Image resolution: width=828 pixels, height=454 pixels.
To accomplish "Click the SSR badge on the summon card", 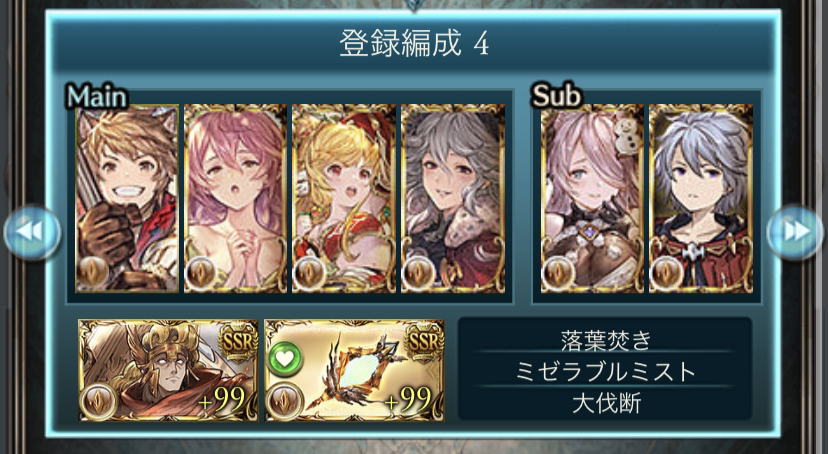I will [238, 342].
